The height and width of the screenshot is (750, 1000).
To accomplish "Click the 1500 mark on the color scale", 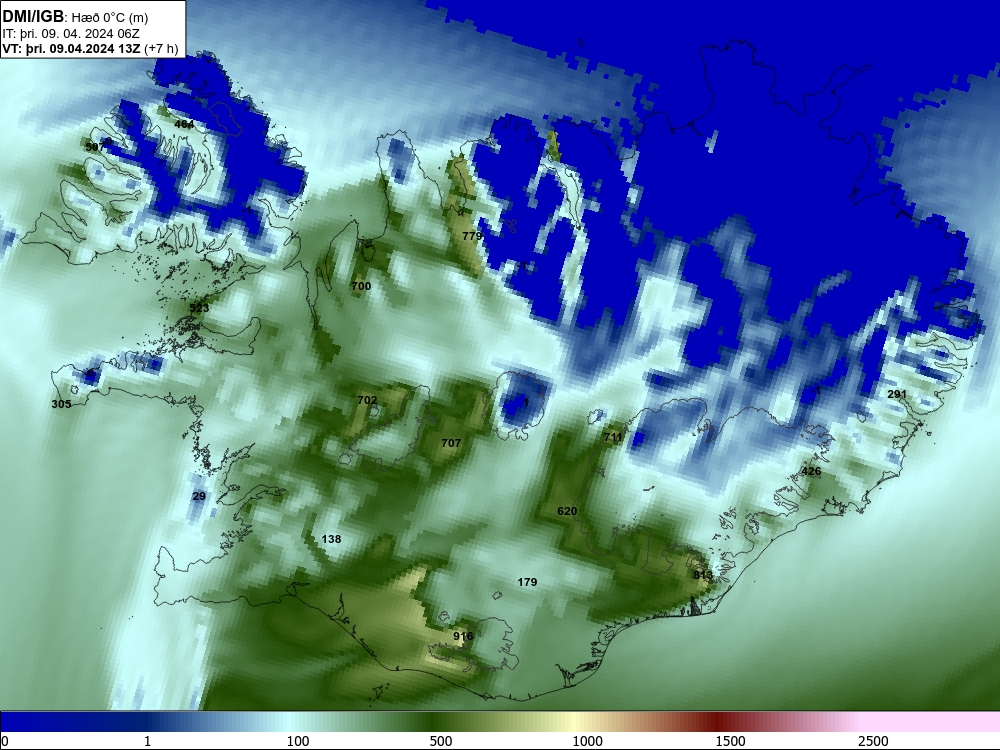I will (730, 741).
